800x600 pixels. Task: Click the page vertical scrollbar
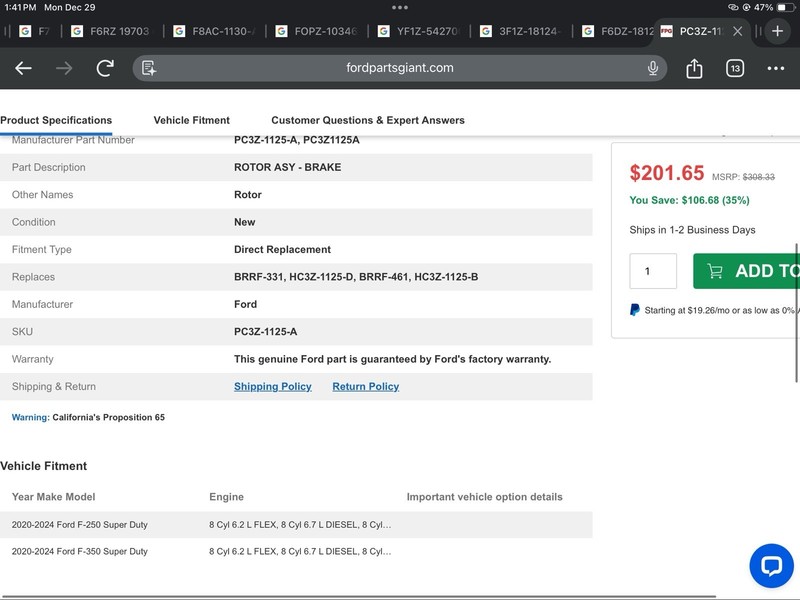(x=796, y=313)
